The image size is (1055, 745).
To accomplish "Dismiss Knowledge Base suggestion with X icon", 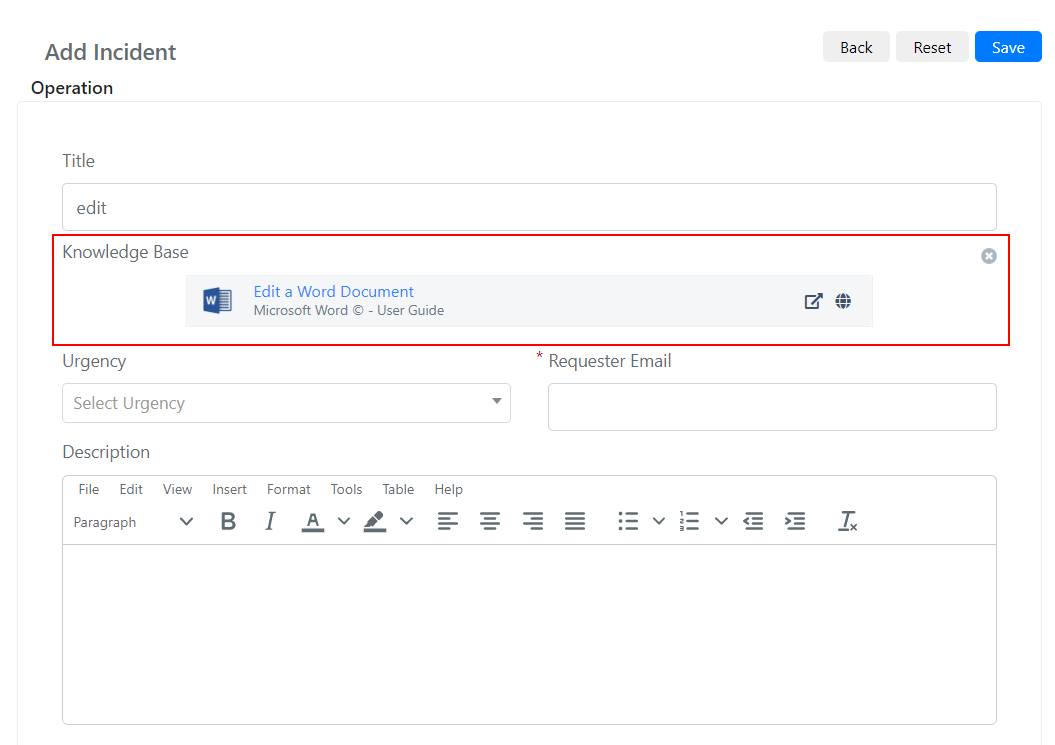I will point(988,256).
